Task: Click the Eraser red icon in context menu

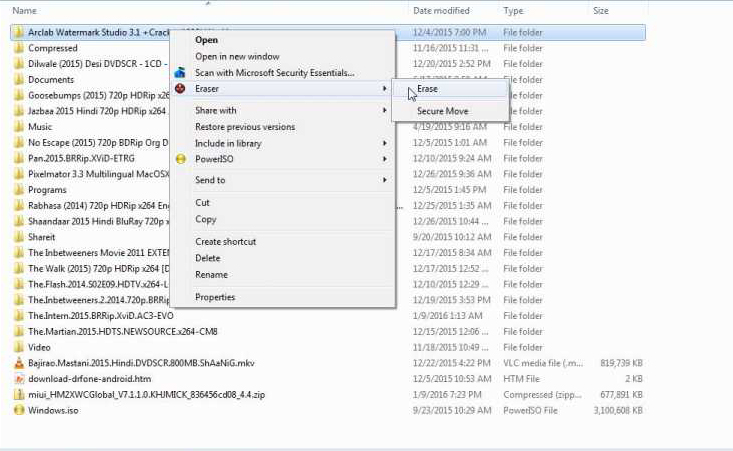Action: coord(180,88)
